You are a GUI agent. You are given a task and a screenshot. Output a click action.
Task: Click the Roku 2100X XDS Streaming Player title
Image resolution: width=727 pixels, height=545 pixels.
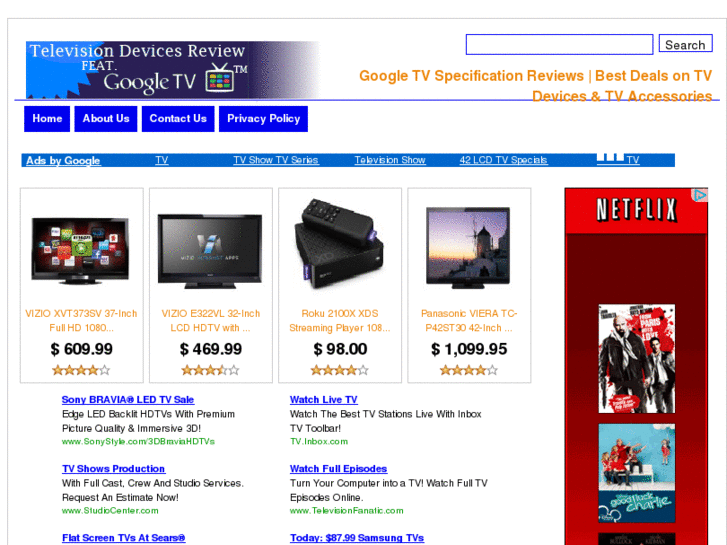340,321
